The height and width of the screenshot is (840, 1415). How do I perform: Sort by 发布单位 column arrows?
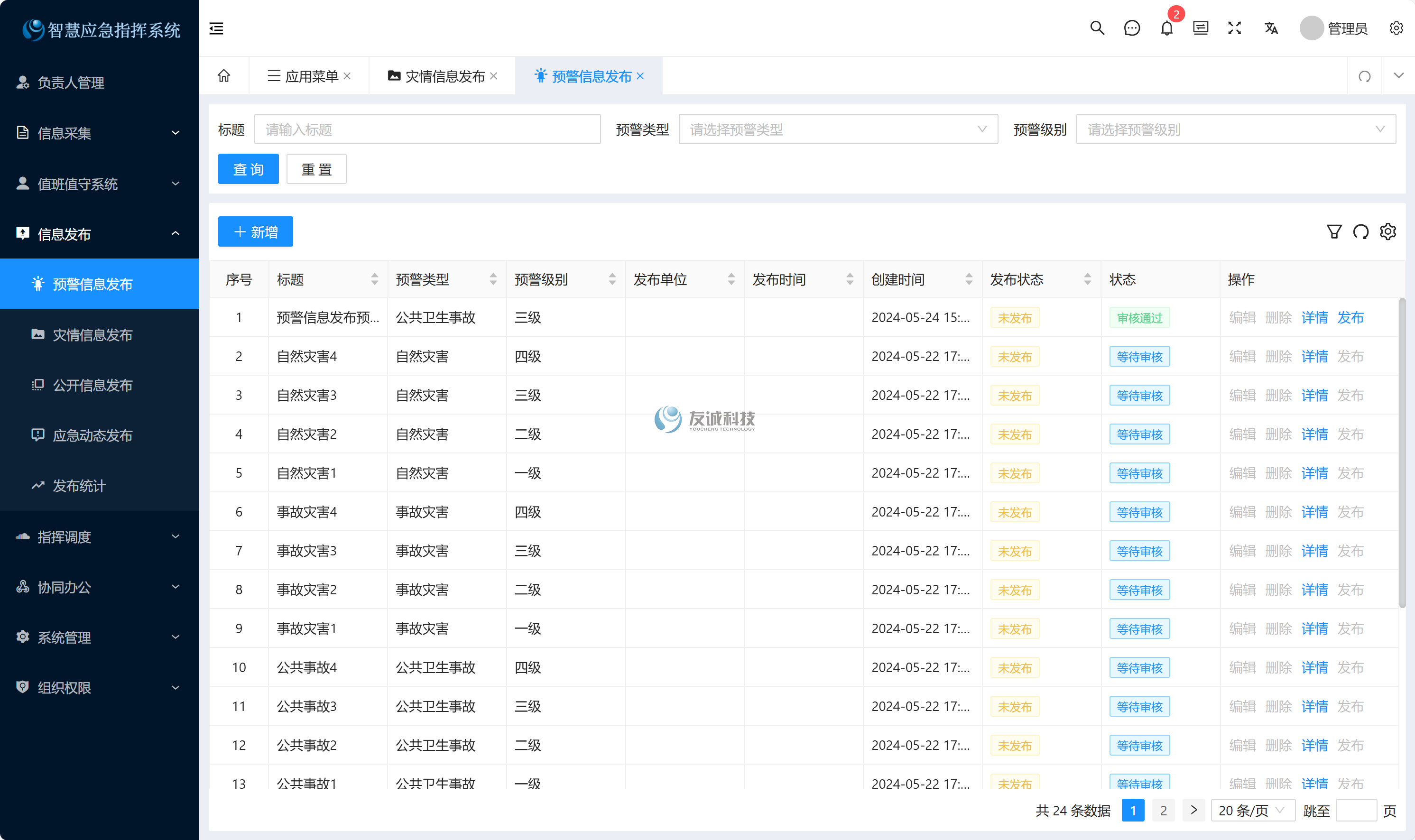click(x=731, y=279)
